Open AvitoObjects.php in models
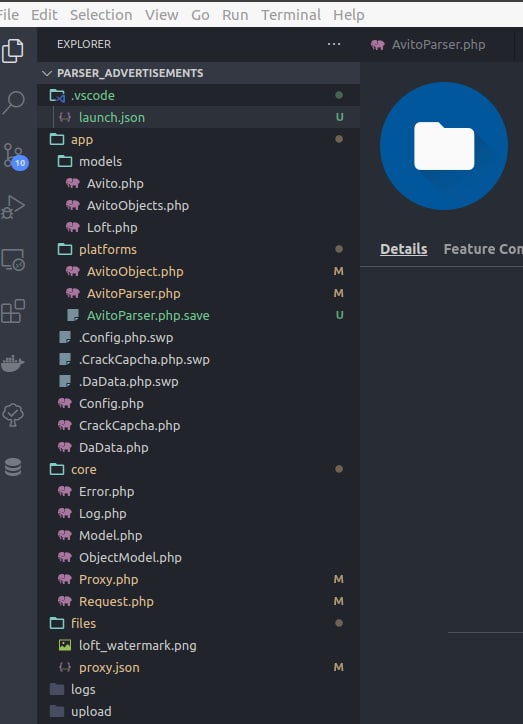523x724 pixels. point(198,205)
